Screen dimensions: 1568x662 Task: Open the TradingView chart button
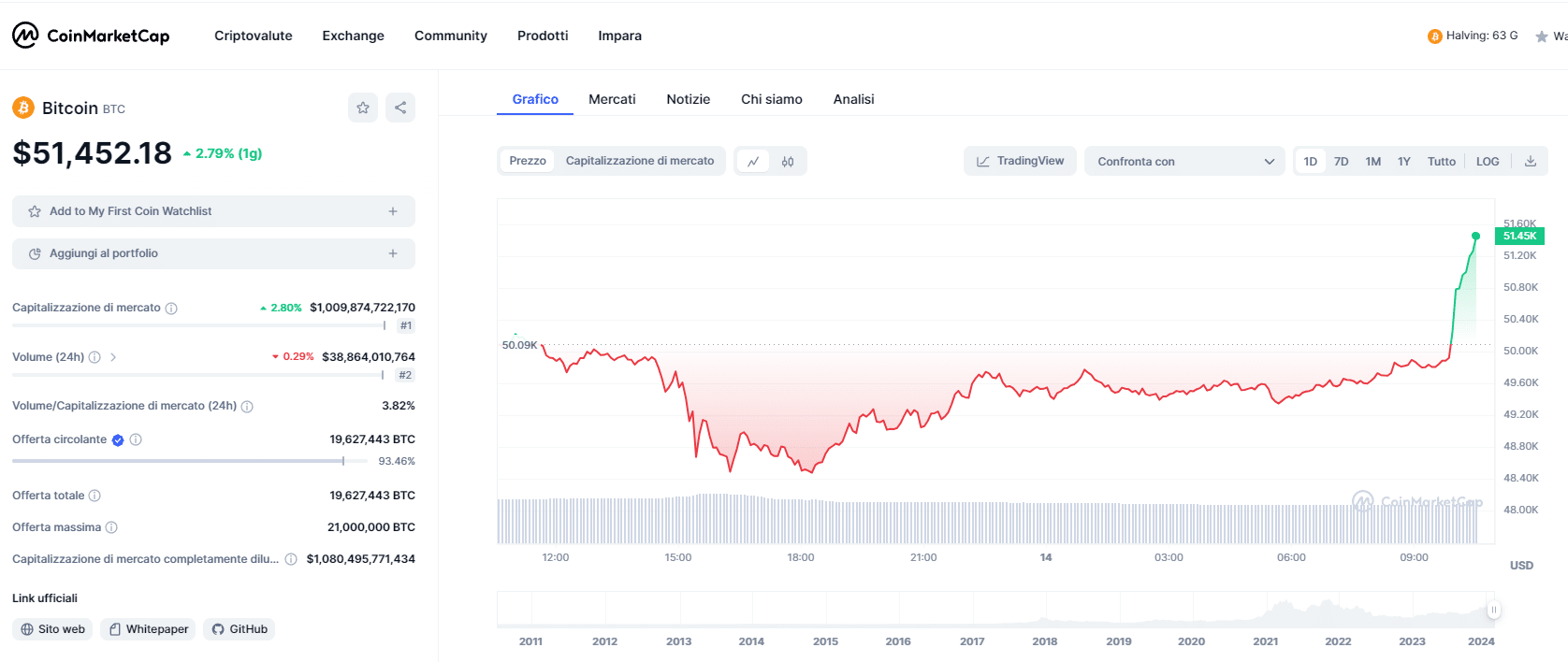(x=1020, y=161)
